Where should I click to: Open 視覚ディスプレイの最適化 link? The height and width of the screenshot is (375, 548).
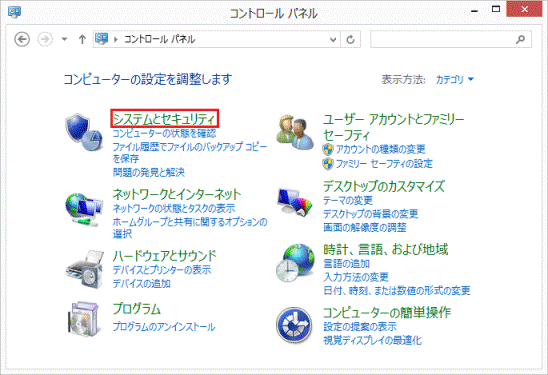(x=372, y=340)
